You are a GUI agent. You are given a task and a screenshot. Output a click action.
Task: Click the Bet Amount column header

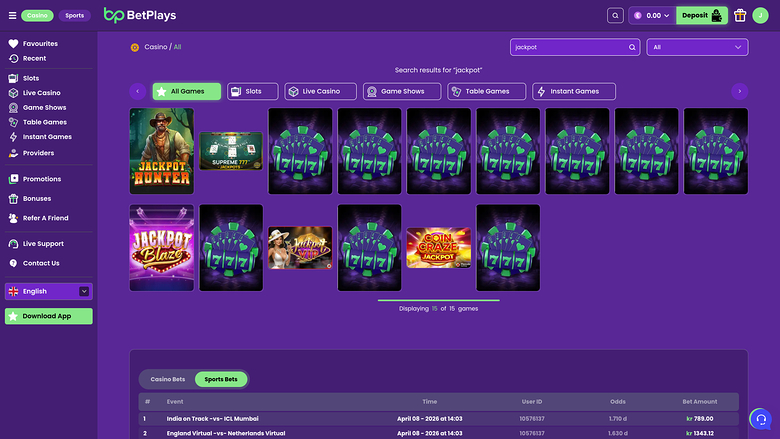coord(699,402)
